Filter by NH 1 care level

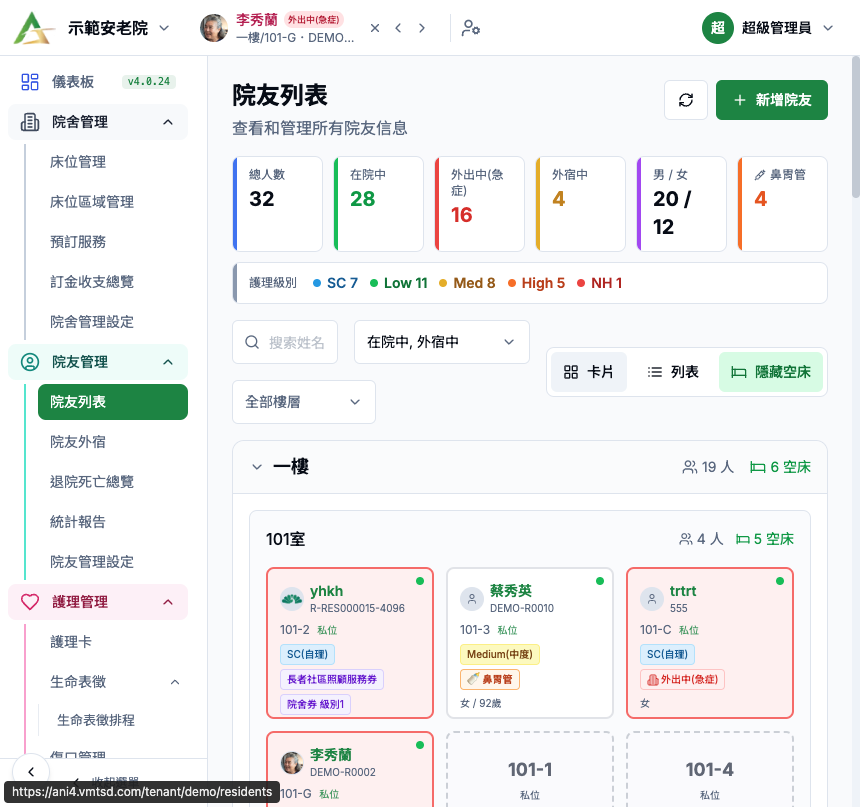599,283
